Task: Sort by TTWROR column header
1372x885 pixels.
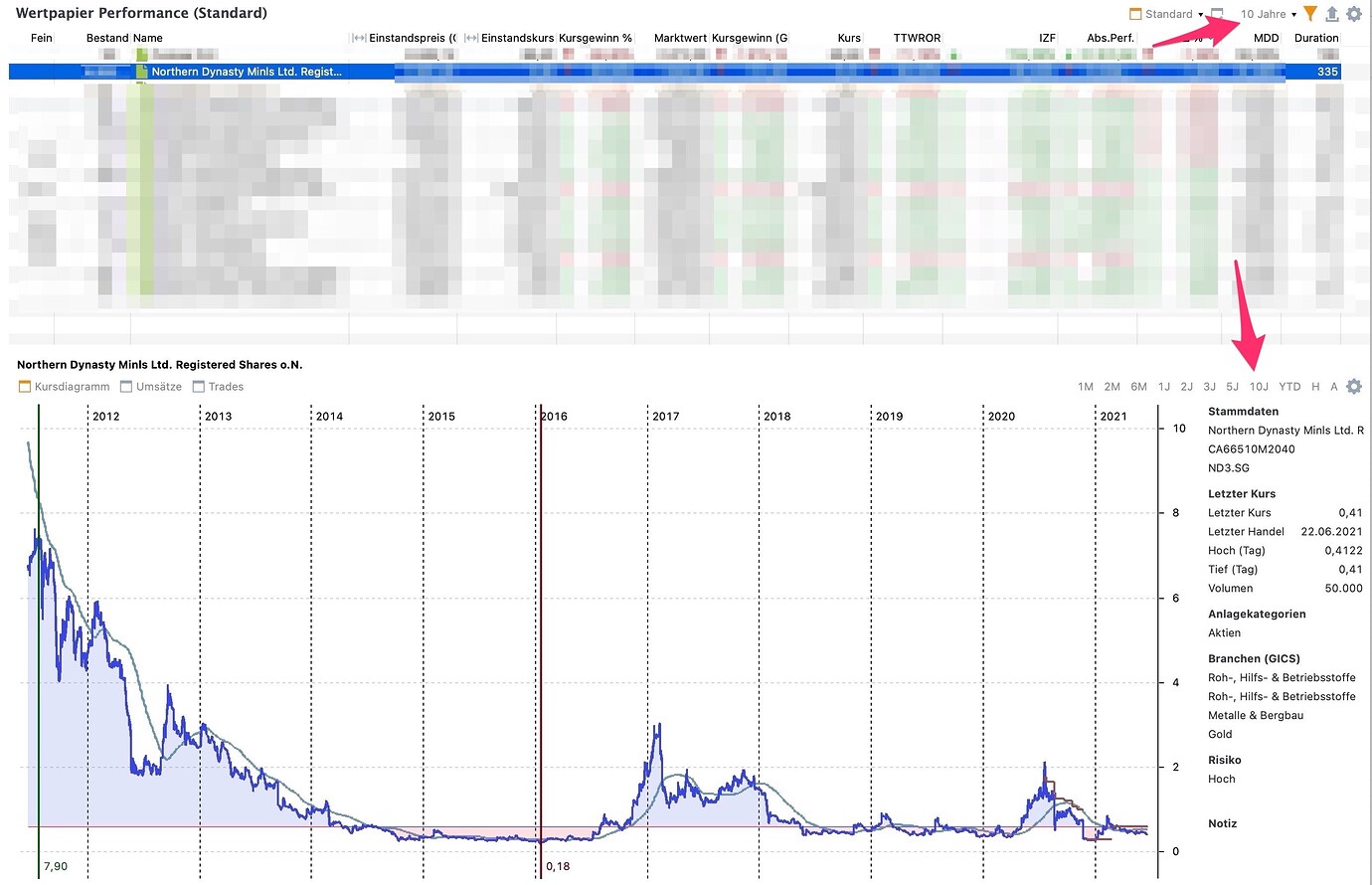Action: 917,38
